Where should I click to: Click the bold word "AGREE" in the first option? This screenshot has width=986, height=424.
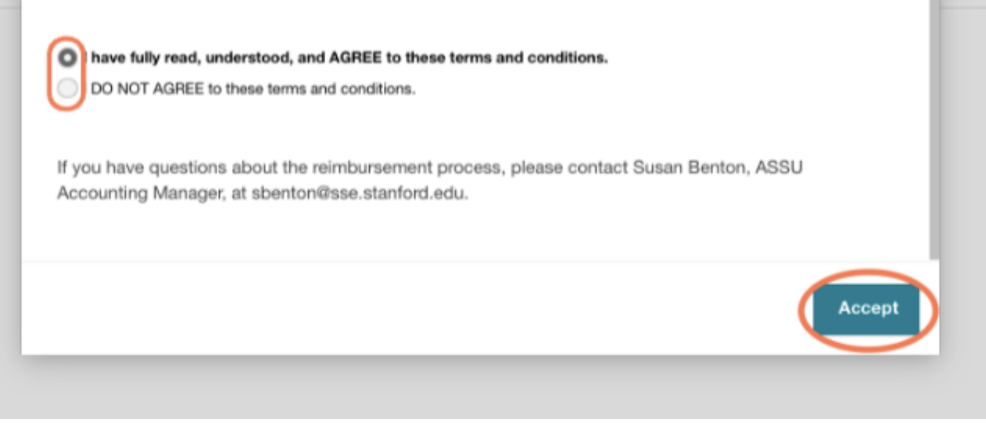pyautogui.click(x=356, y=58)
